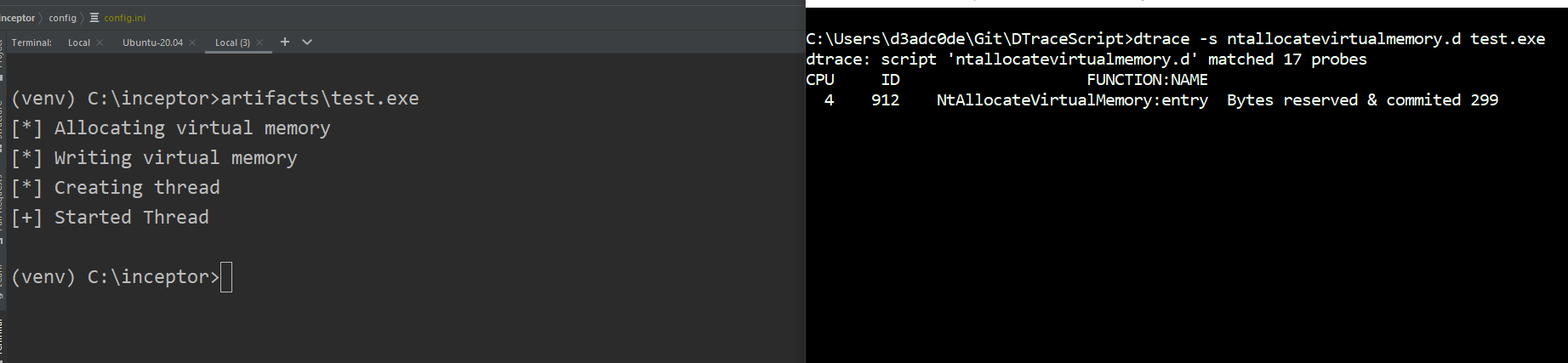This screenshot has width=1568, height=363.
Task: Focus the terminal prompt cursor after C:\inceptor>
Action: click(226, 277)
